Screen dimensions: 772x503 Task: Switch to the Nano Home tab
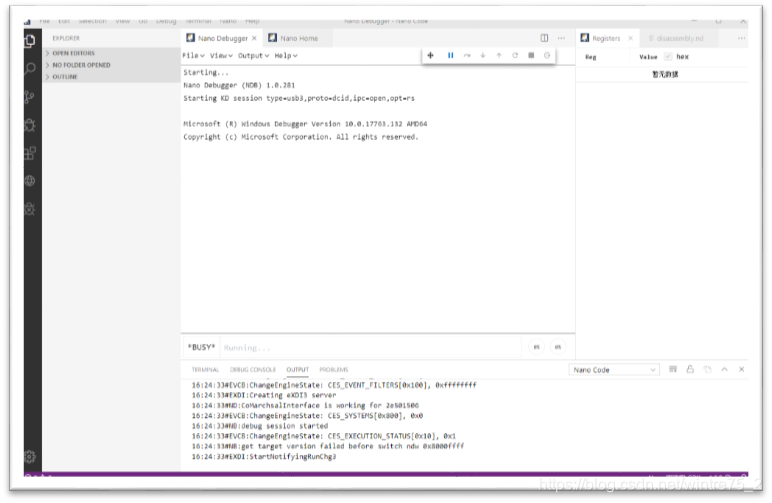(x=298, y=38)
